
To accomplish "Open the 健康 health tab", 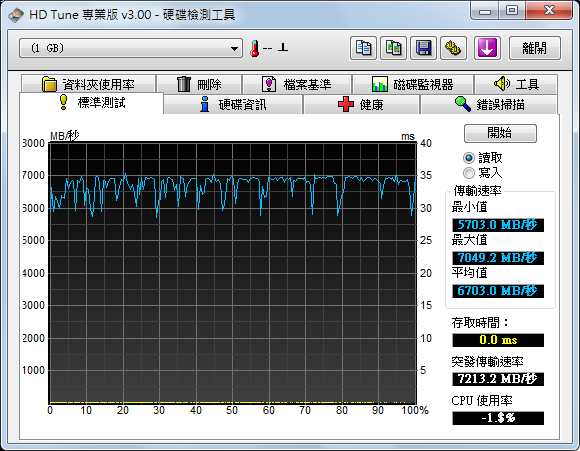I will [361, 104].
